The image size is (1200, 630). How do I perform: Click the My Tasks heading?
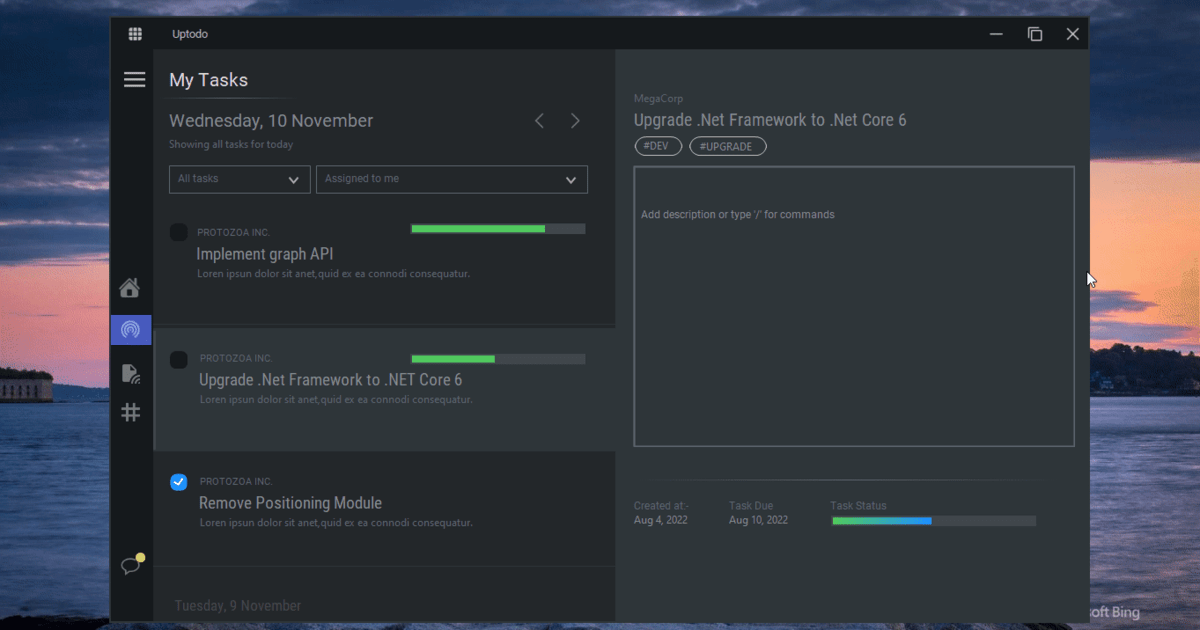point(207,80)
